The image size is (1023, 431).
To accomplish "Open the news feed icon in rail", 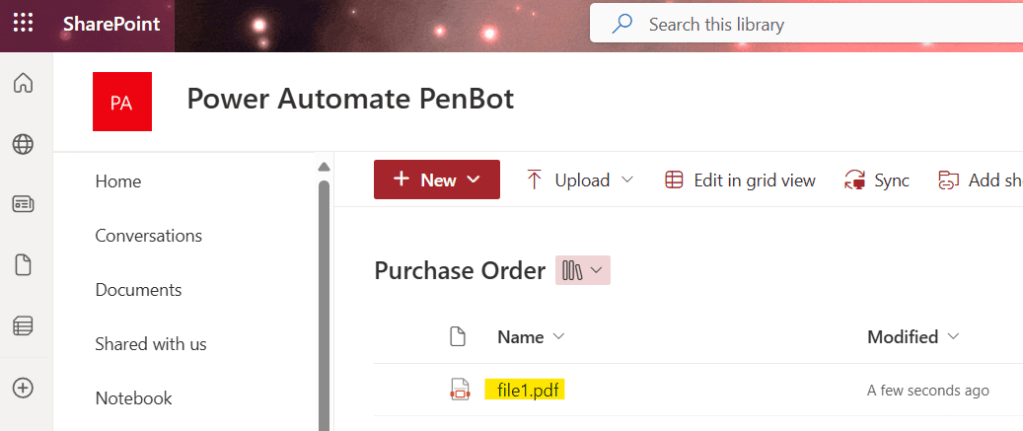I will (x=23, y=204).
